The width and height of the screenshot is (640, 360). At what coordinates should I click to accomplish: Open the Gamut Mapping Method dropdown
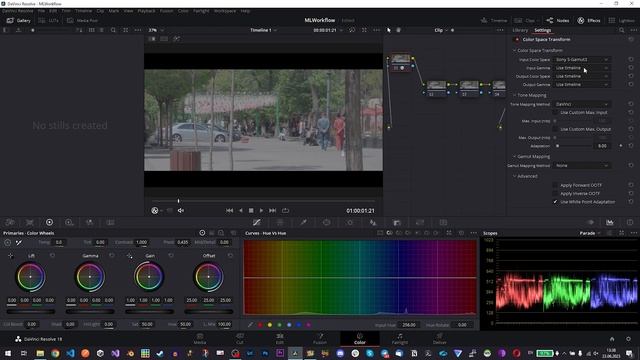click(582, 166)
